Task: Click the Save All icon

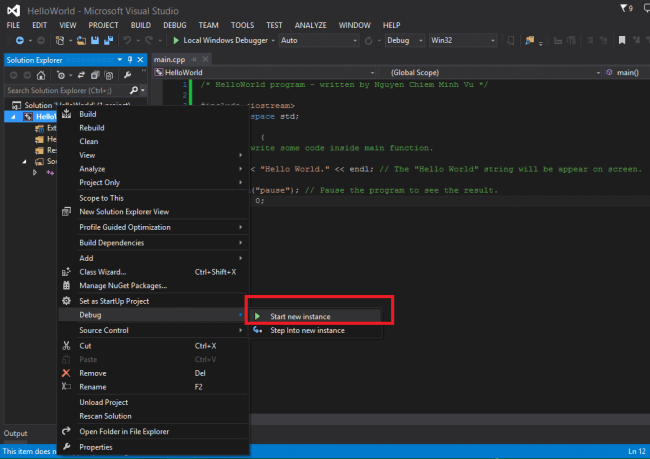Action: [x=109, y=40]
